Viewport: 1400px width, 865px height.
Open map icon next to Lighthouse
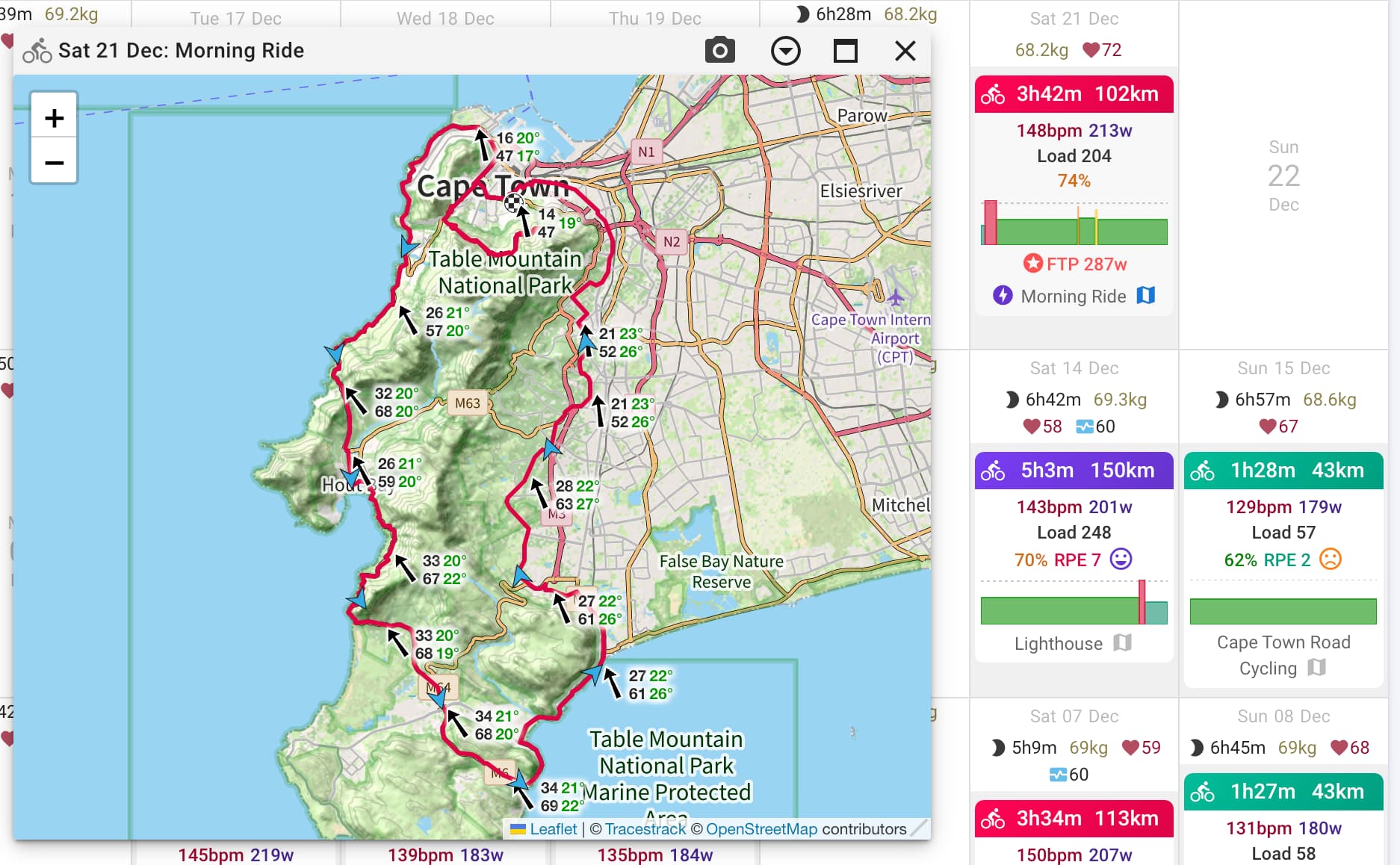pyautogui.click(x=1122, y=642)
